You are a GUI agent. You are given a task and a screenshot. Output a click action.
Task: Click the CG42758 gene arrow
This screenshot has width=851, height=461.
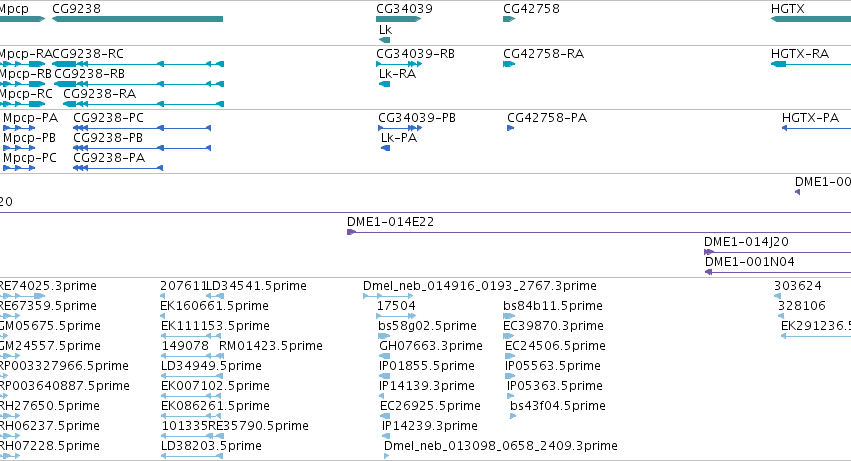point(509,20)
